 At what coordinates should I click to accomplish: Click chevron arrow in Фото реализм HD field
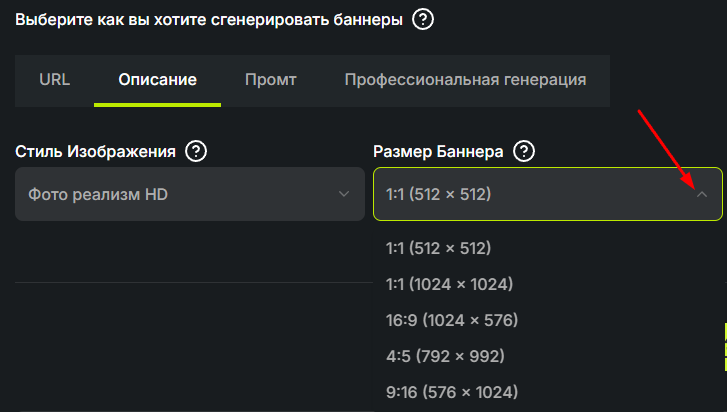(344, 194)
